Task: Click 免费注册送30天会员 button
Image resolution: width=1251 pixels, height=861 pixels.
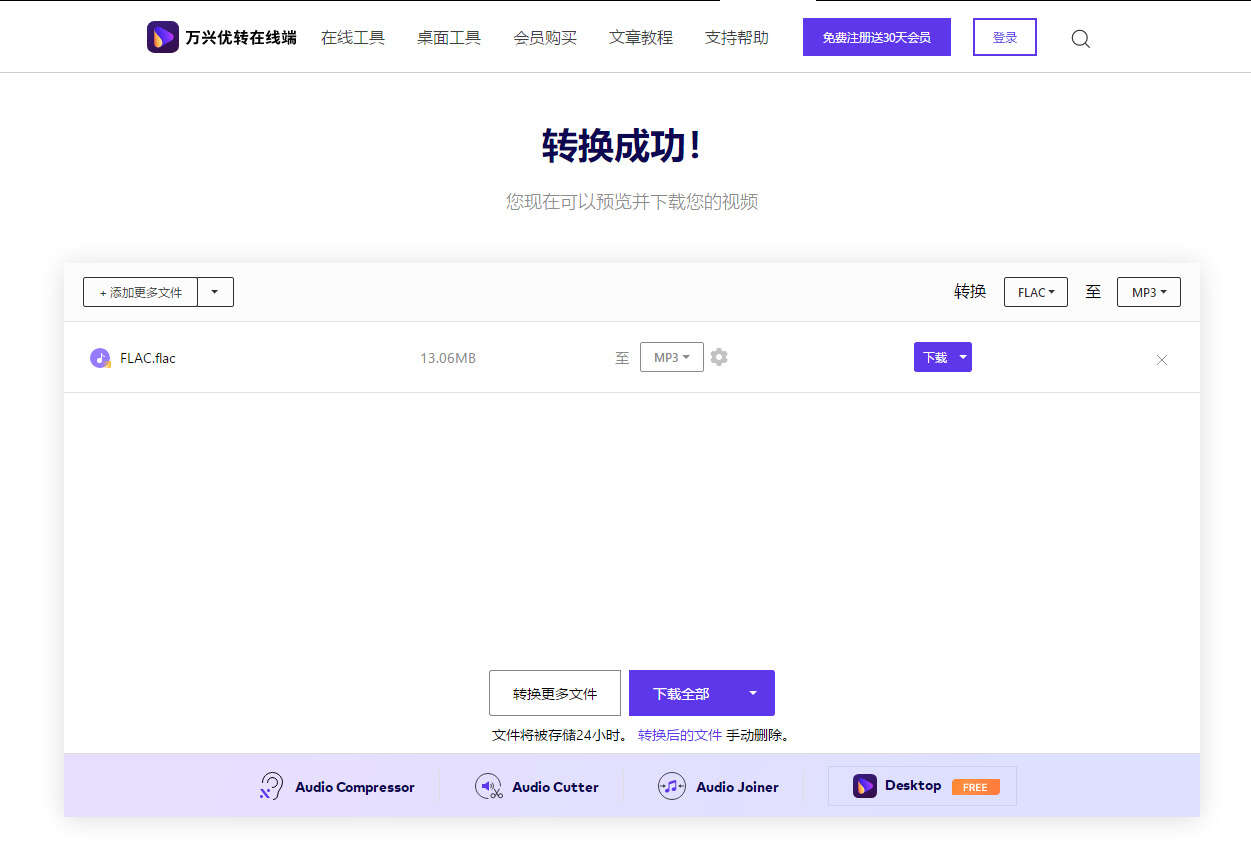Action: 877,37
